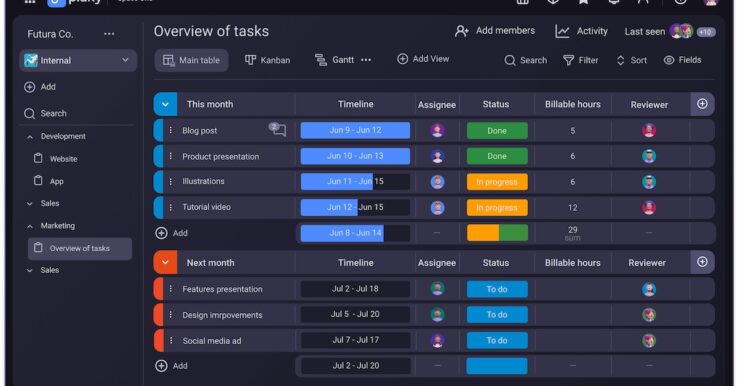Open the Website board

point(56,159)
